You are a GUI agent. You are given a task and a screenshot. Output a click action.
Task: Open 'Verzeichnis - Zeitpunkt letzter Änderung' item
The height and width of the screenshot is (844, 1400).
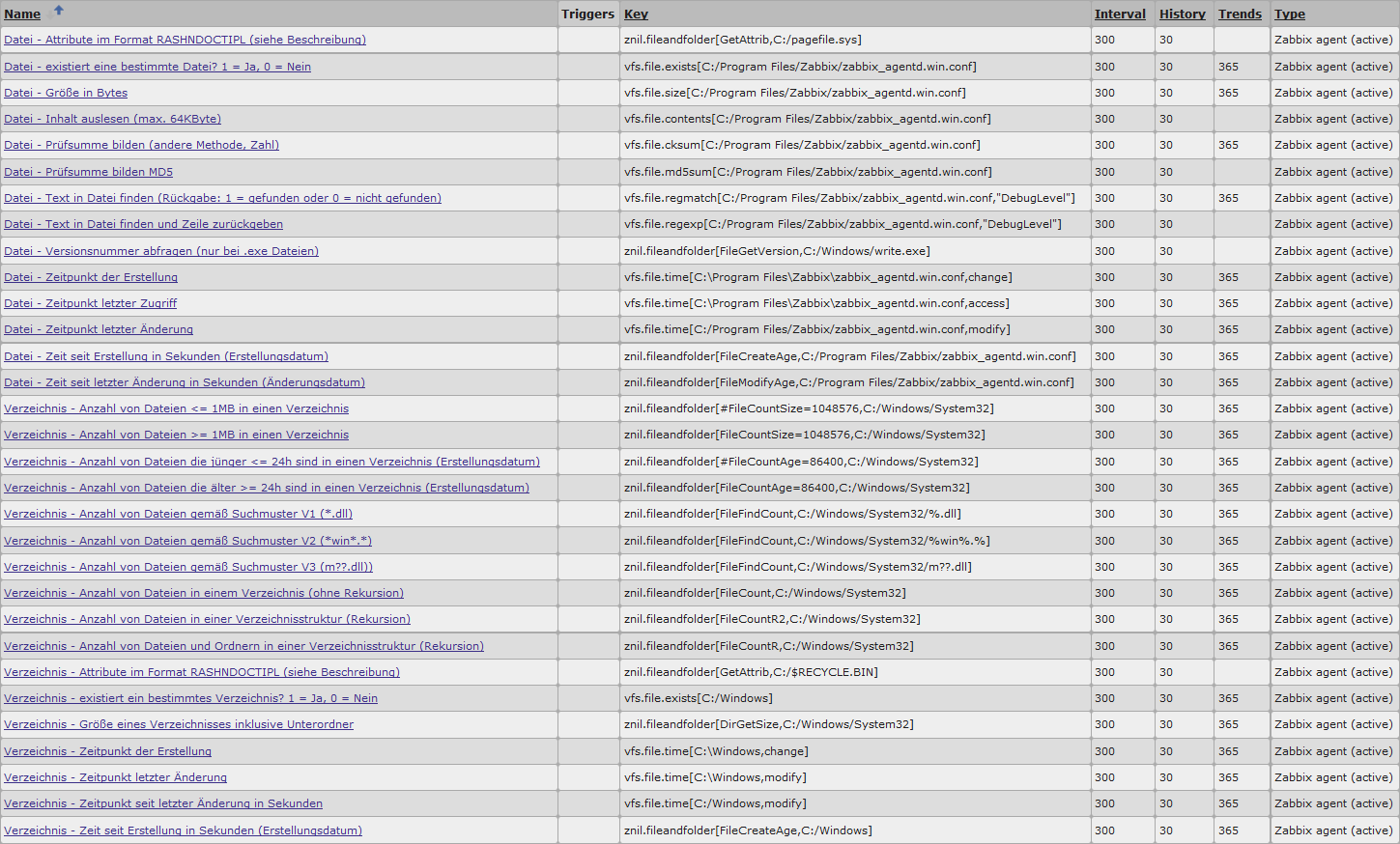click(x=115, y=777)
